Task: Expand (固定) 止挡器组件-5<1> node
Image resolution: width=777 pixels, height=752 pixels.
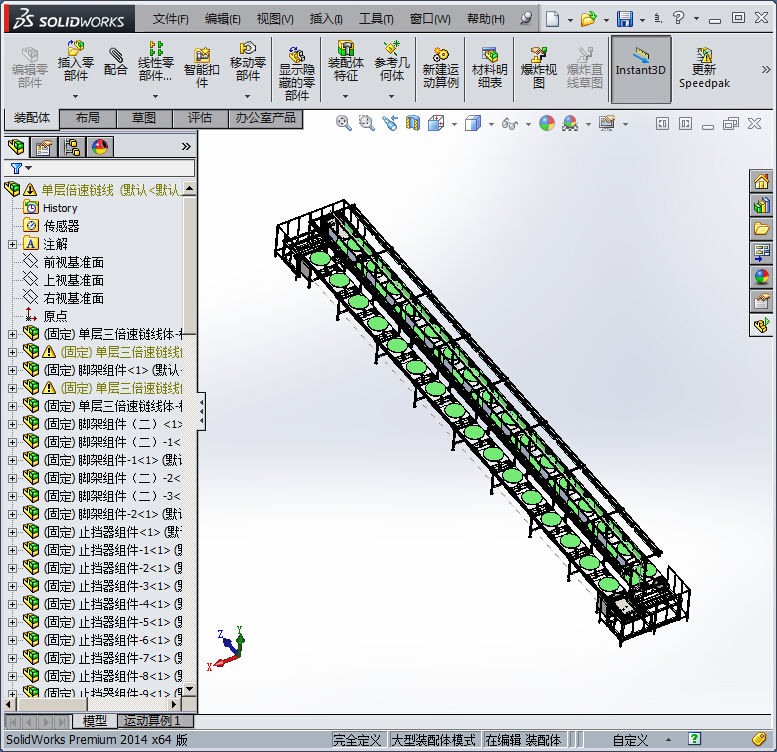Action: 12,622
